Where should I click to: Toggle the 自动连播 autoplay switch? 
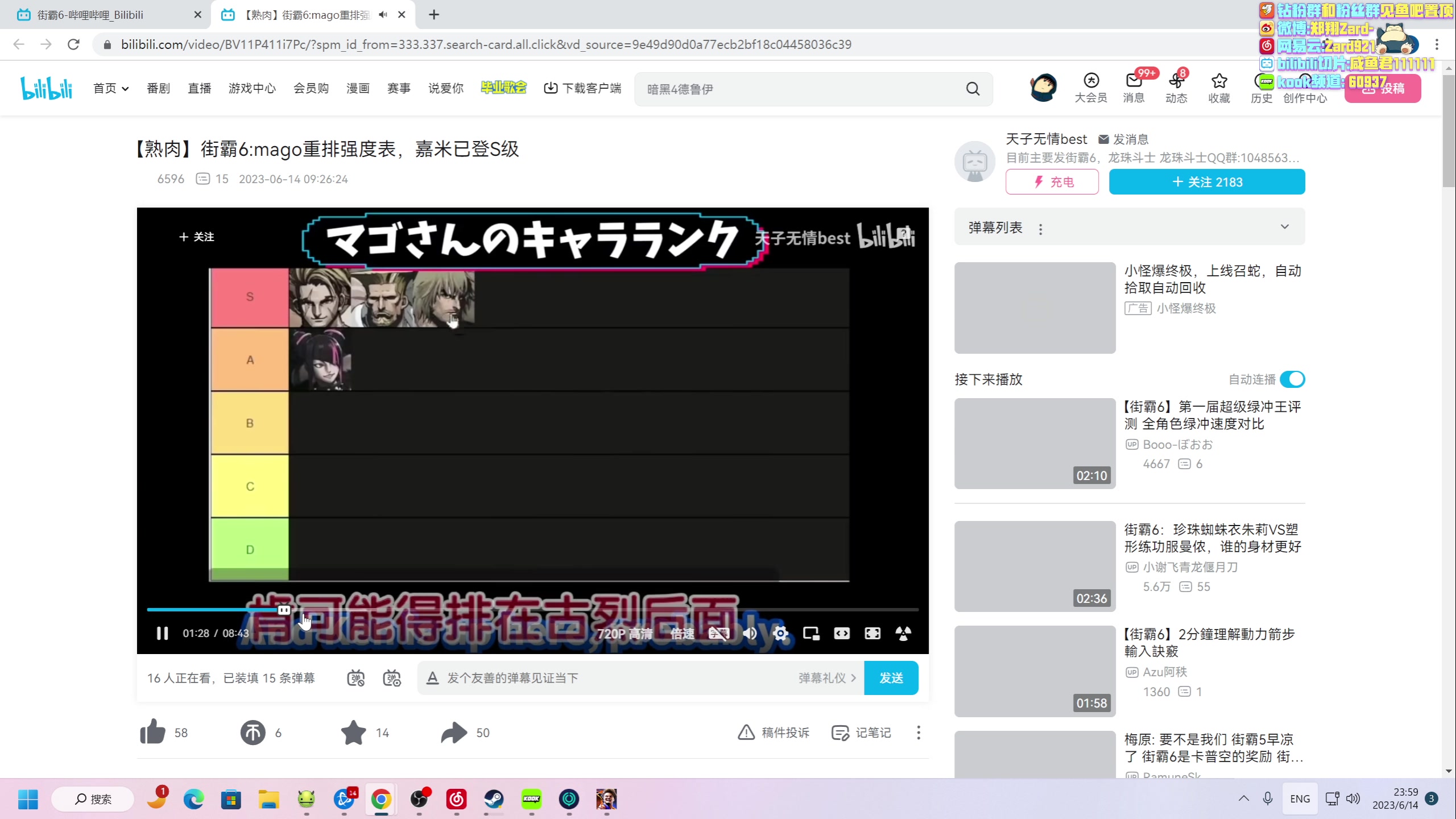[1292, 379]
